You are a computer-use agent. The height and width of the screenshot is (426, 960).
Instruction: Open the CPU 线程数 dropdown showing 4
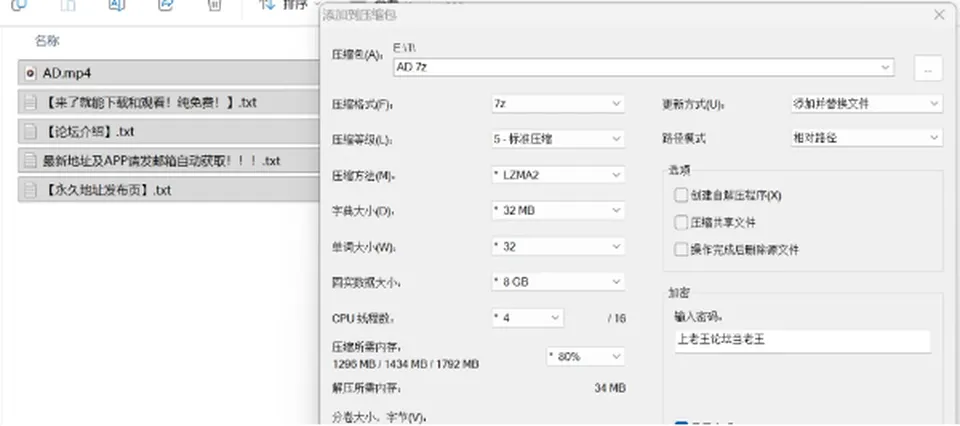coord(527,318)
